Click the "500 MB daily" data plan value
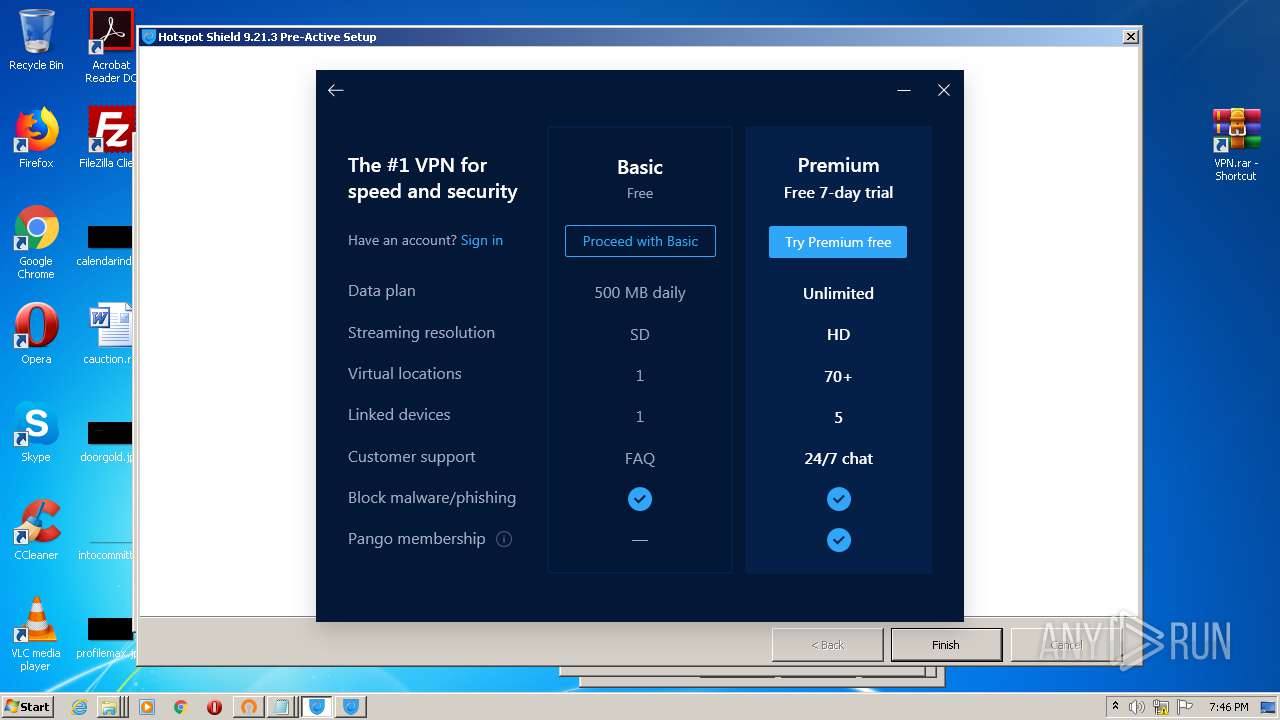Image resolution: width=1280 pixels, height=720 pixels. [x=640, y=293]
